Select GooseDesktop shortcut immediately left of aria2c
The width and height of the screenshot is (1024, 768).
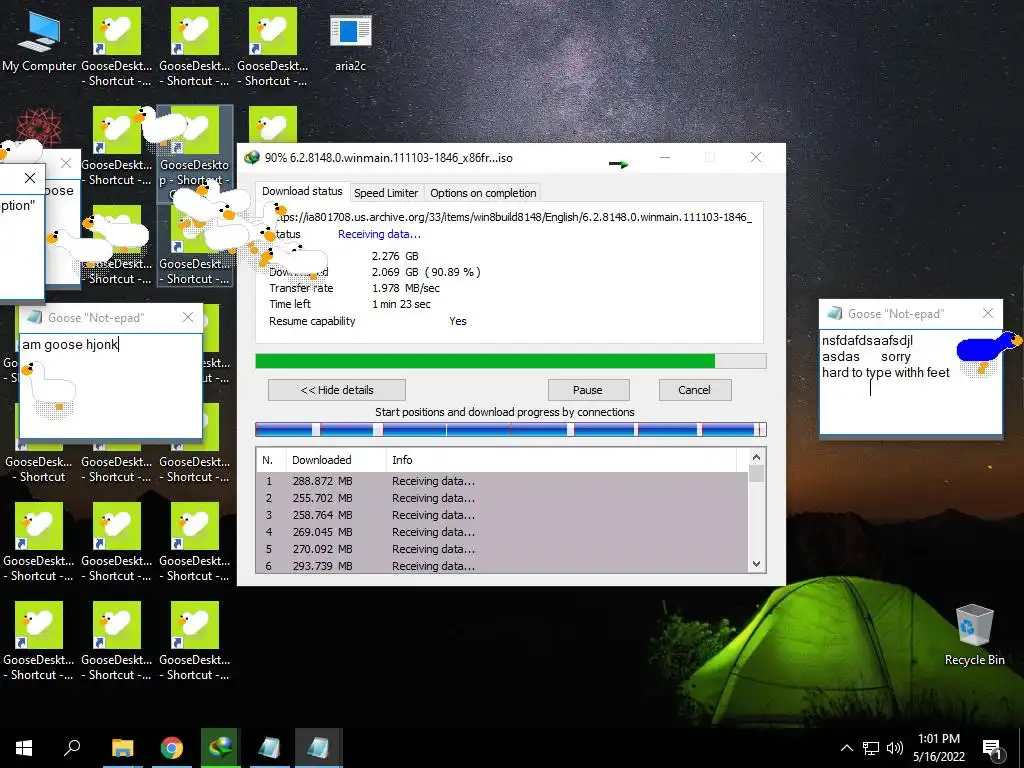click(273, 47)
